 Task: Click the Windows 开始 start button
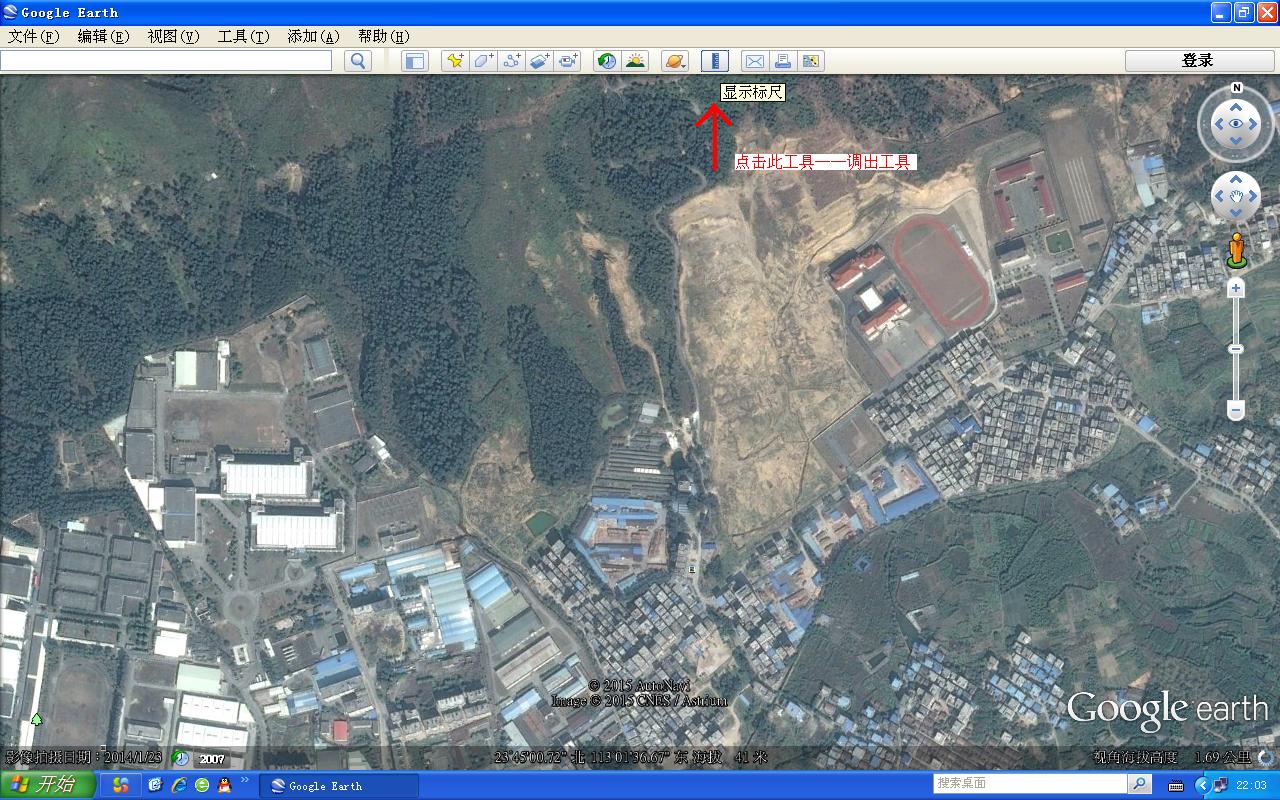48,785
